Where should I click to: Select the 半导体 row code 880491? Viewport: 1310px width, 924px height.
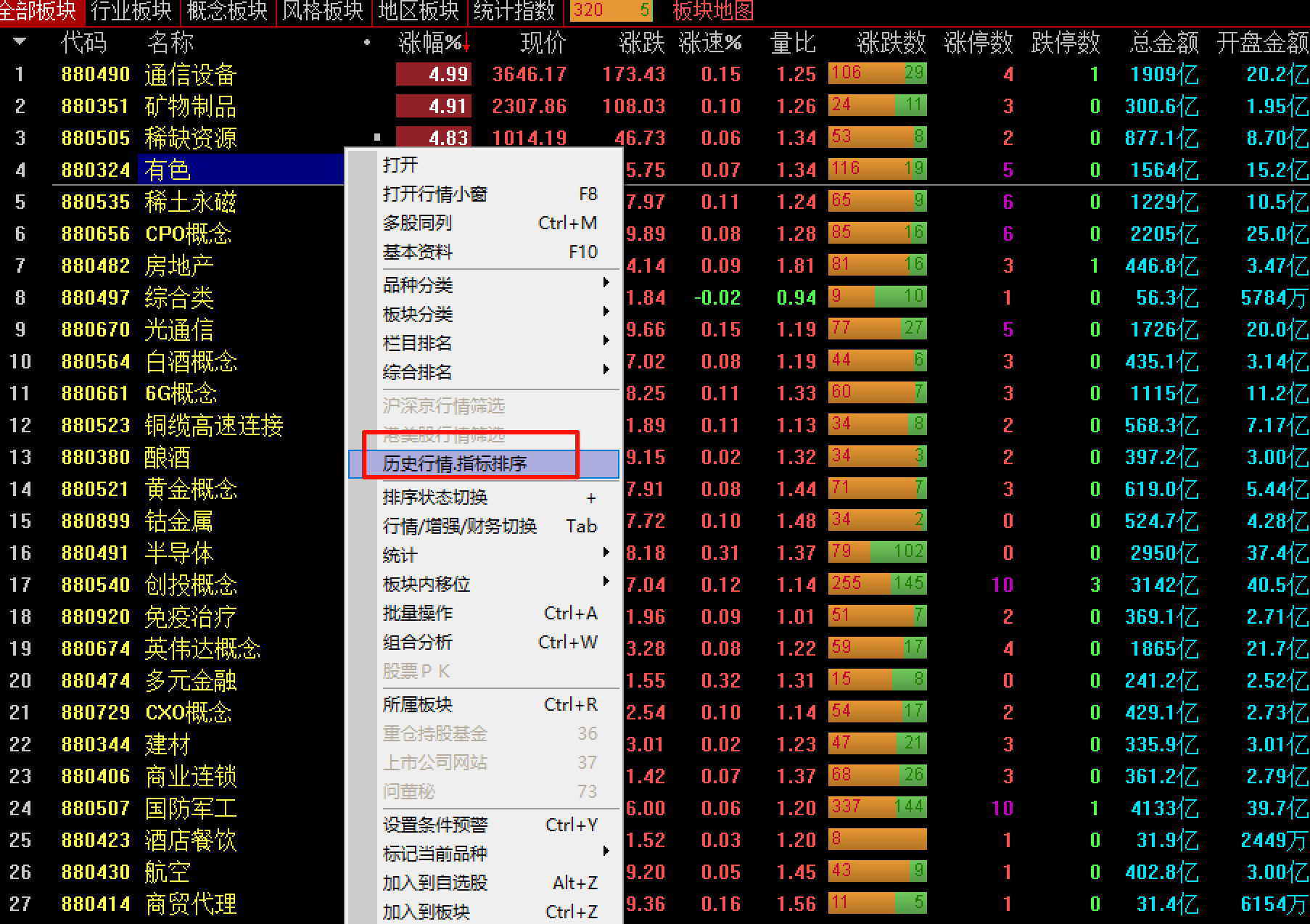pos(95,553)
